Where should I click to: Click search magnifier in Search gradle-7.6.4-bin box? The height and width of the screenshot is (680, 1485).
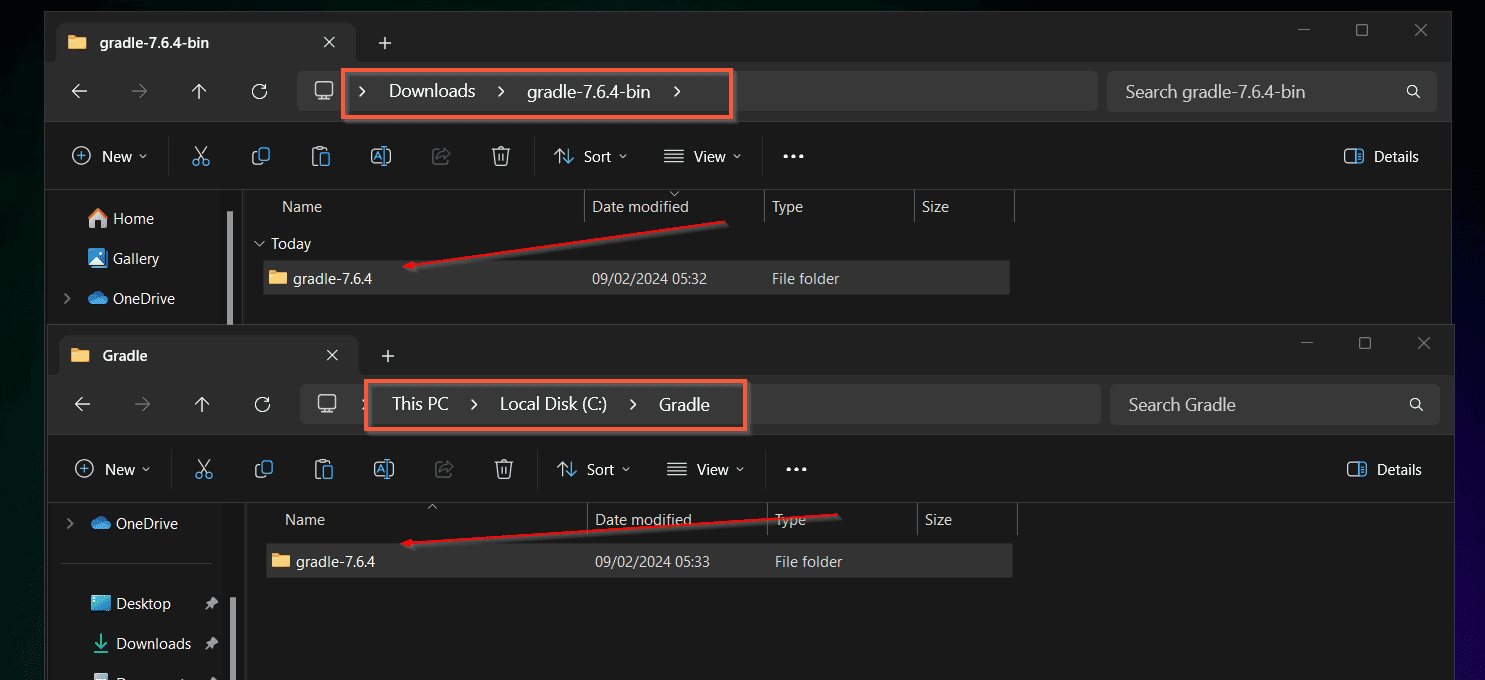pyautogui.click(x=1413, y=92)
